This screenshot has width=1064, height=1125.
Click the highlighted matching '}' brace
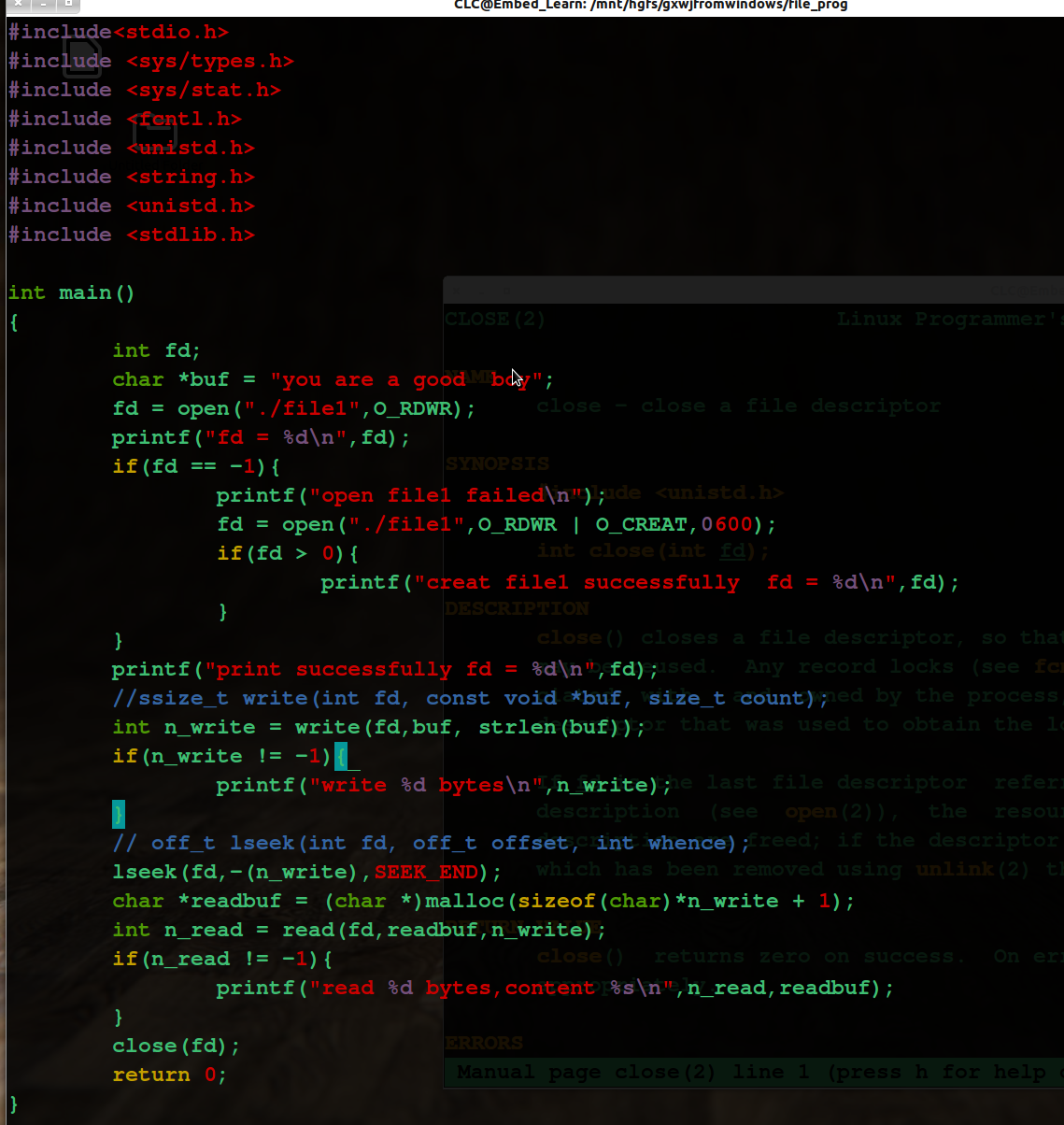click(119, 814)
